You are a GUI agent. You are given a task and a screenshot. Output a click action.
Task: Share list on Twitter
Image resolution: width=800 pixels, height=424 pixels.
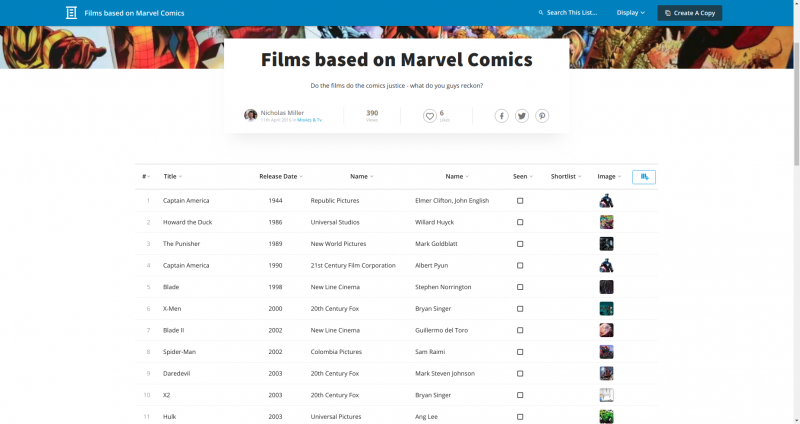[521, 116]
